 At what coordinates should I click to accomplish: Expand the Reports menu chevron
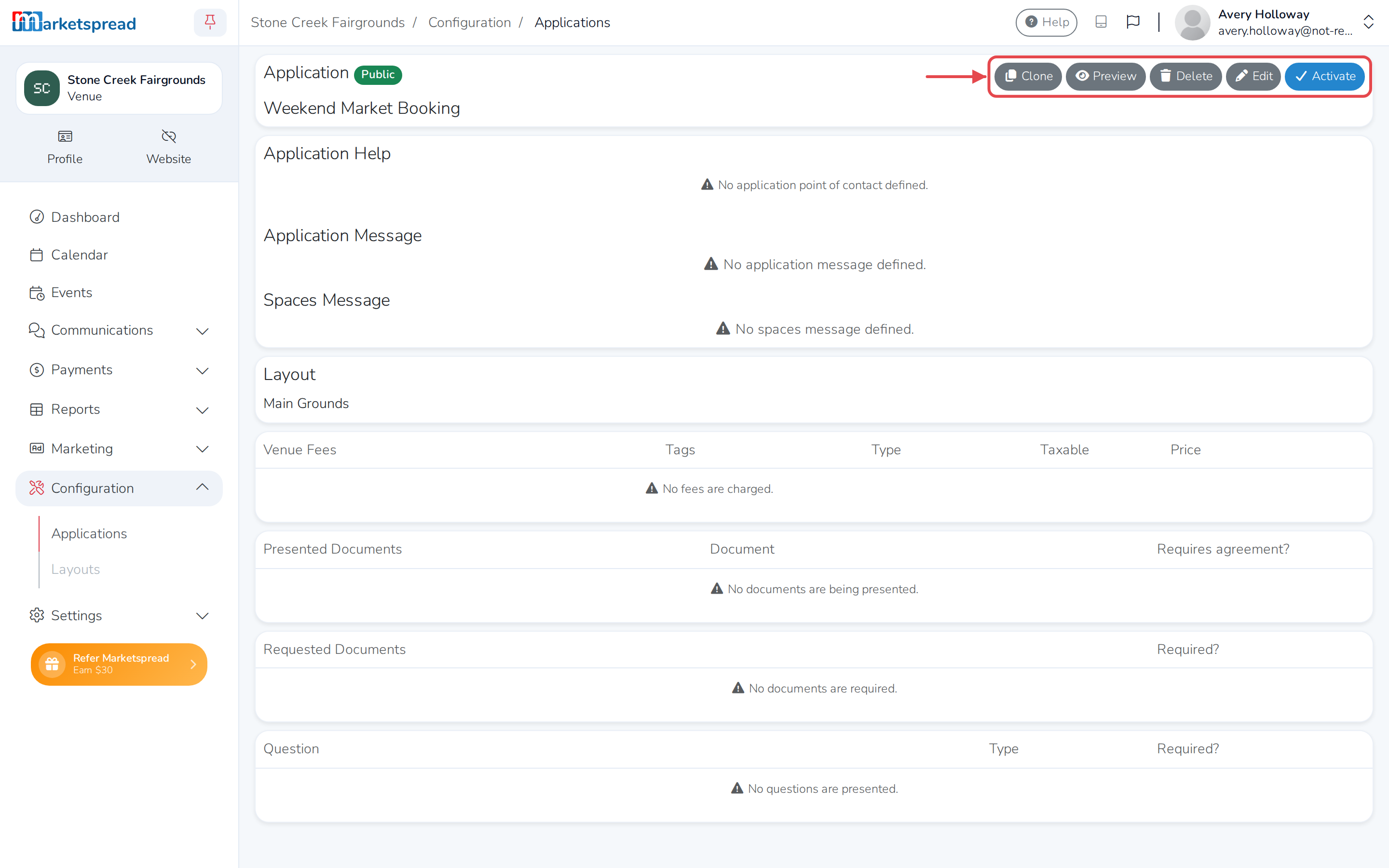202,410
